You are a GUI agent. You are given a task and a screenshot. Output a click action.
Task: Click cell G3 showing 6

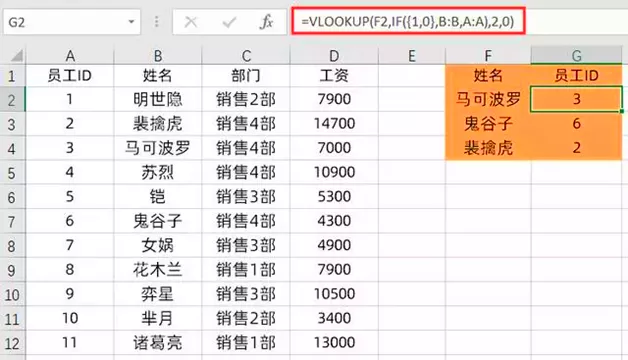click(x=576, y=124)
